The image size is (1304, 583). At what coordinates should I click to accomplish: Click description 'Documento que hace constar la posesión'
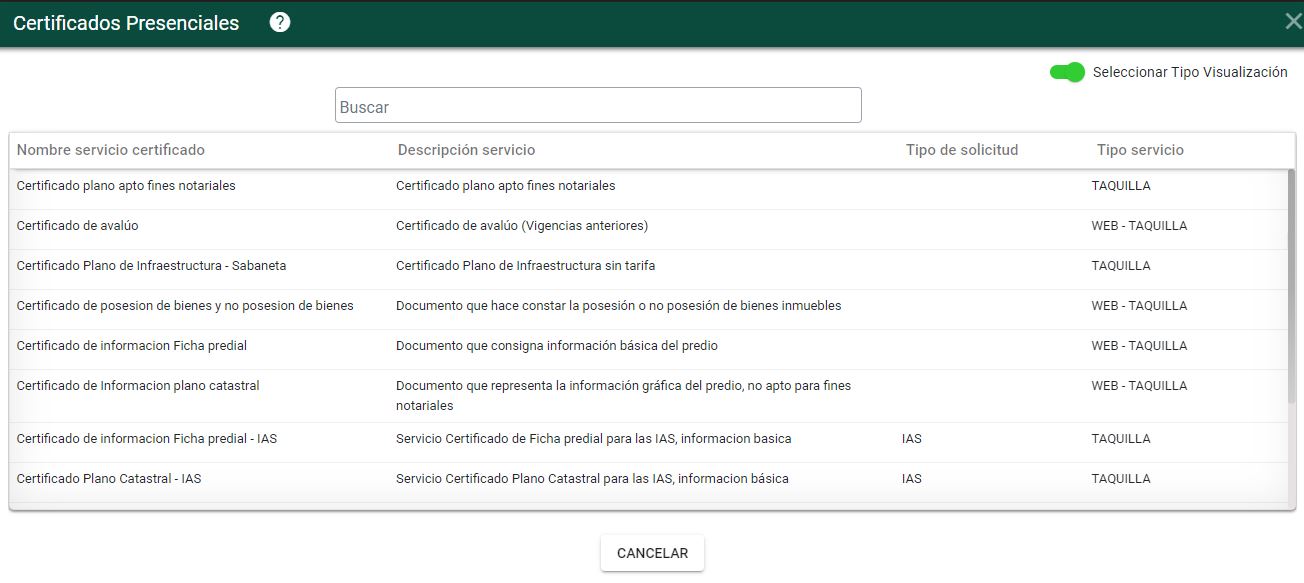click(619, 306)
